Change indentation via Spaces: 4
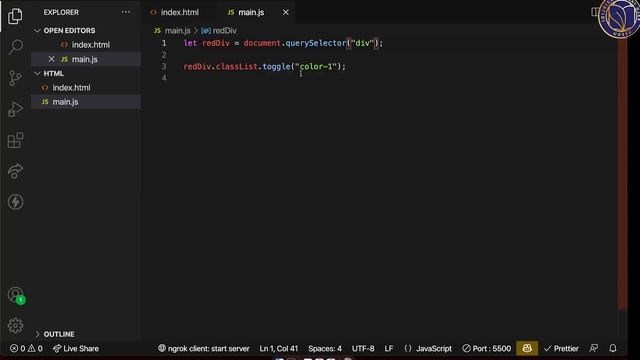The height and width of the screenshot is (360, 640). click(x=325, y=349)
